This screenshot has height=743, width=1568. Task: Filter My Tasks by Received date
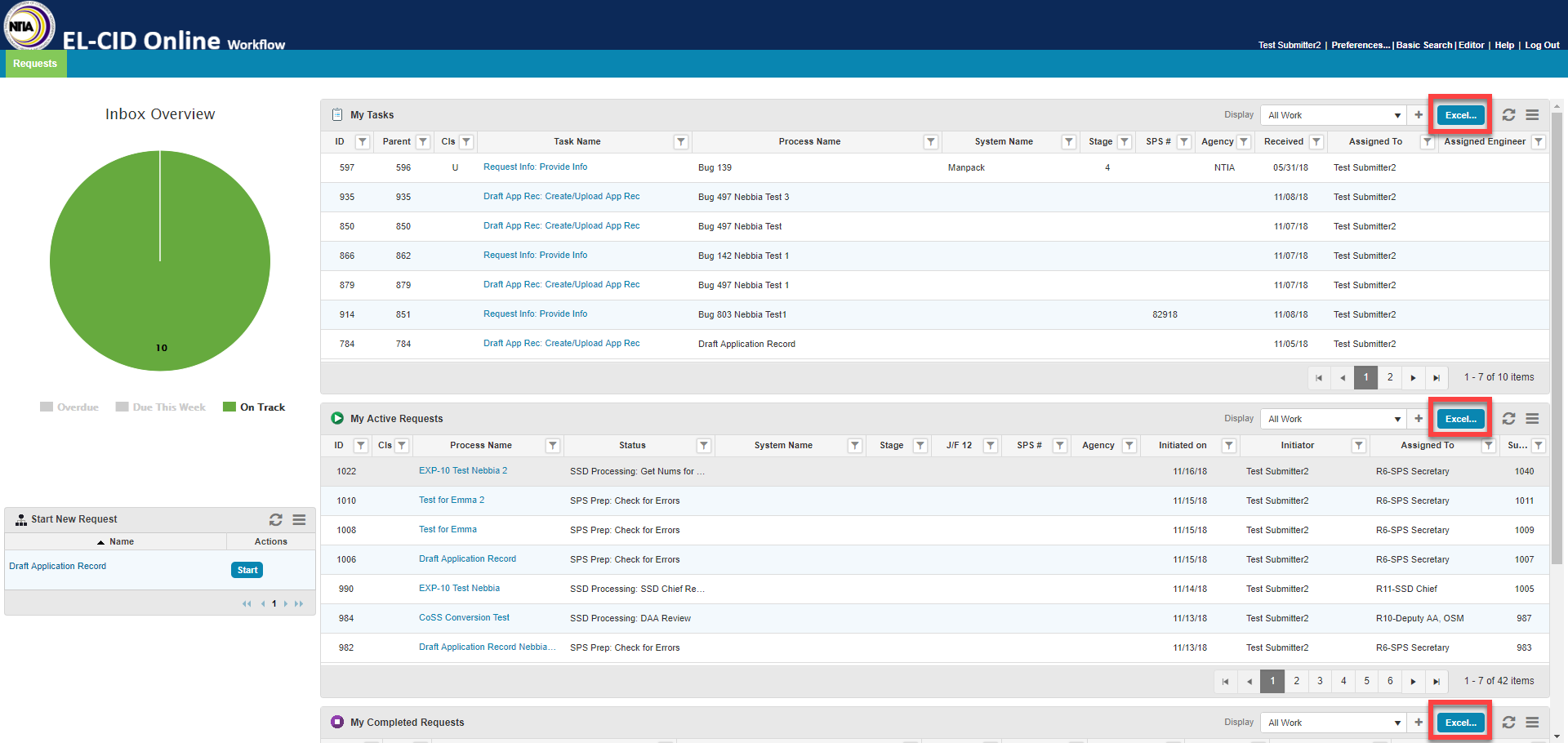(1316, 142)
